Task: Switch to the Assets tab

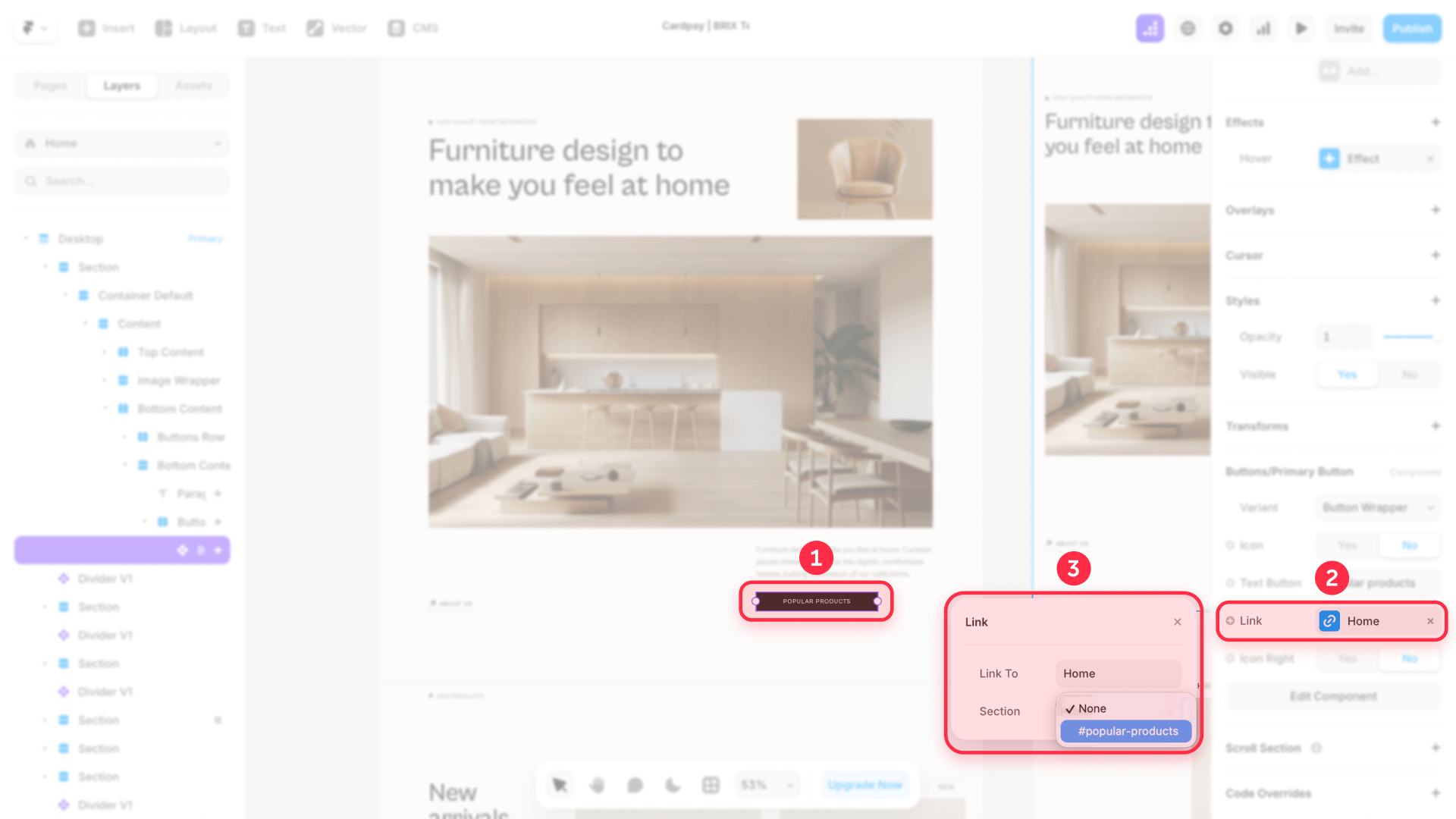Action: pos(194,86)
